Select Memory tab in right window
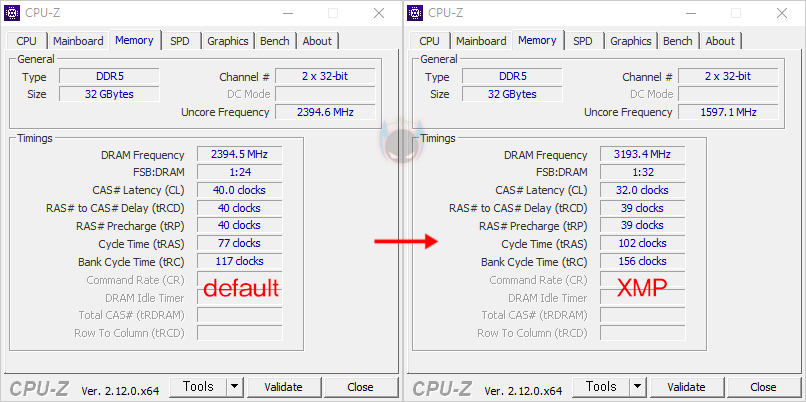This screenshot has width=806, height=402. (x=537, y=40)
